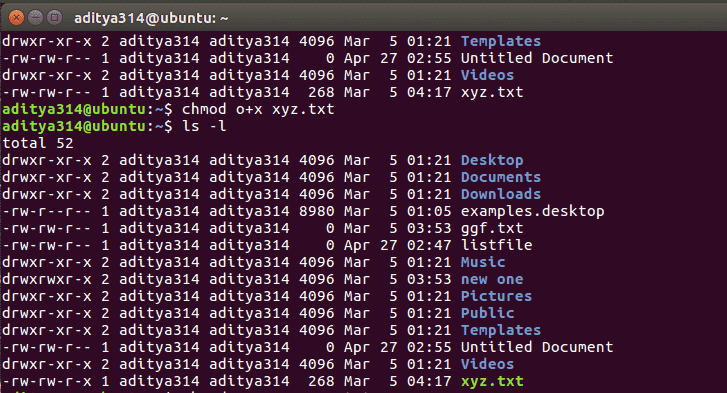
Task: Select ggf.txt file name
Action: [x=492, y=228]
